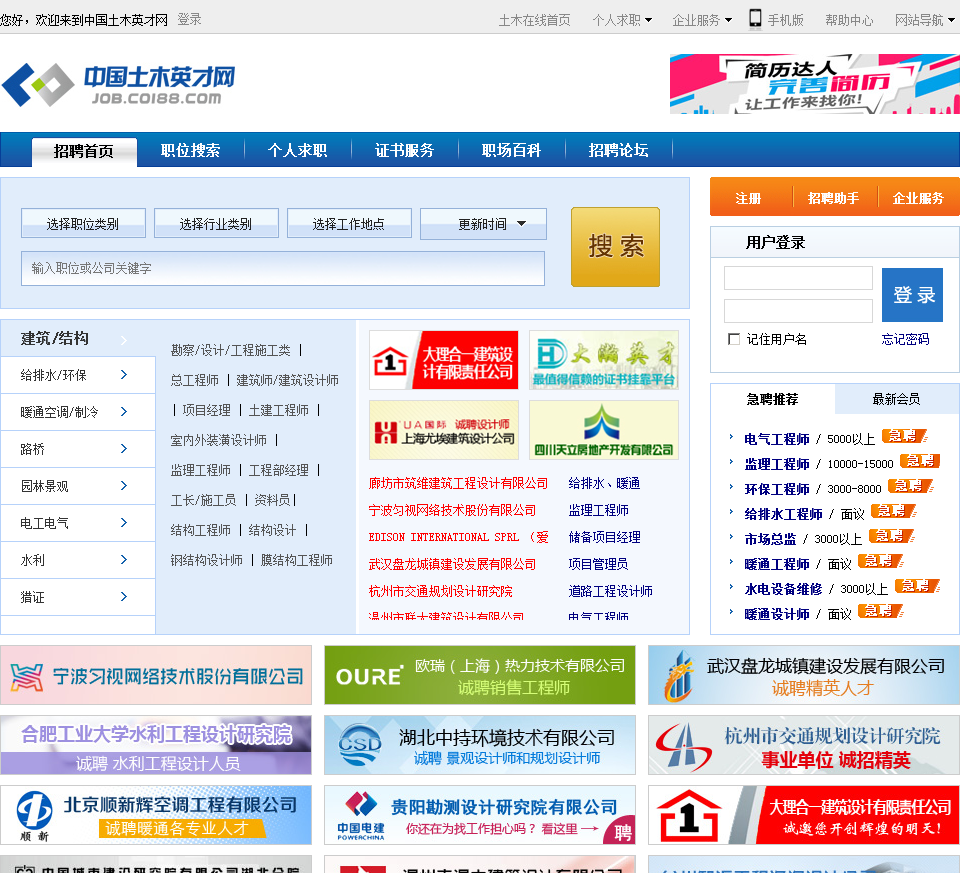
Task: Click the urgent badge beside 给排水工程师
Action: pyautogui.click(x=894, y=512)
